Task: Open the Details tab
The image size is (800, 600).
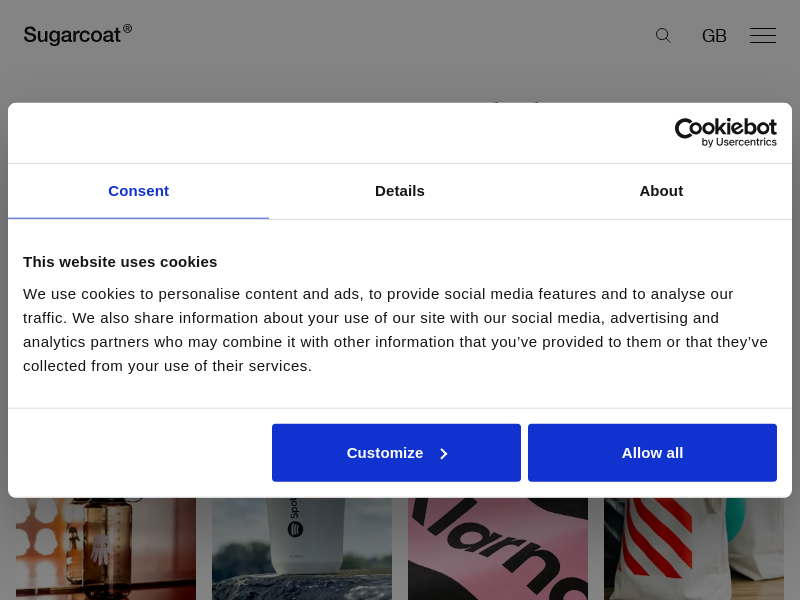Action: coord(400,191)
